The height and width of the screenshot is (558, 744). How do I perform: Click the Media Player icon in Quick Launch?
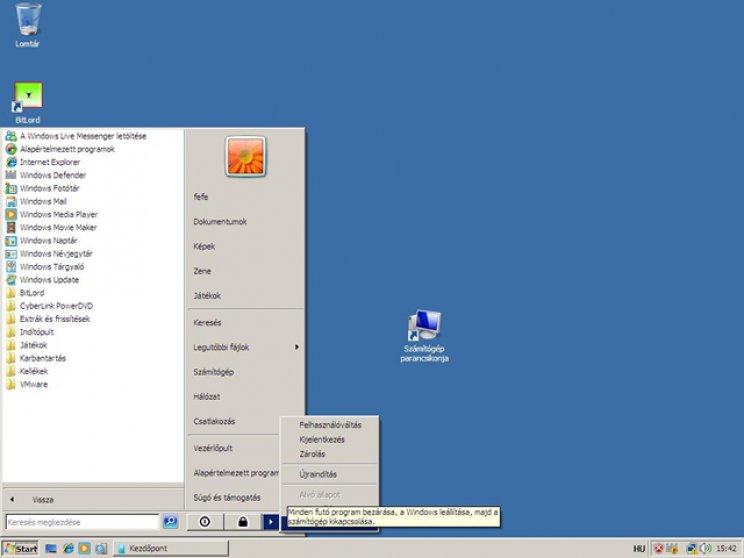pyautogui.click(x=84, y=549)
